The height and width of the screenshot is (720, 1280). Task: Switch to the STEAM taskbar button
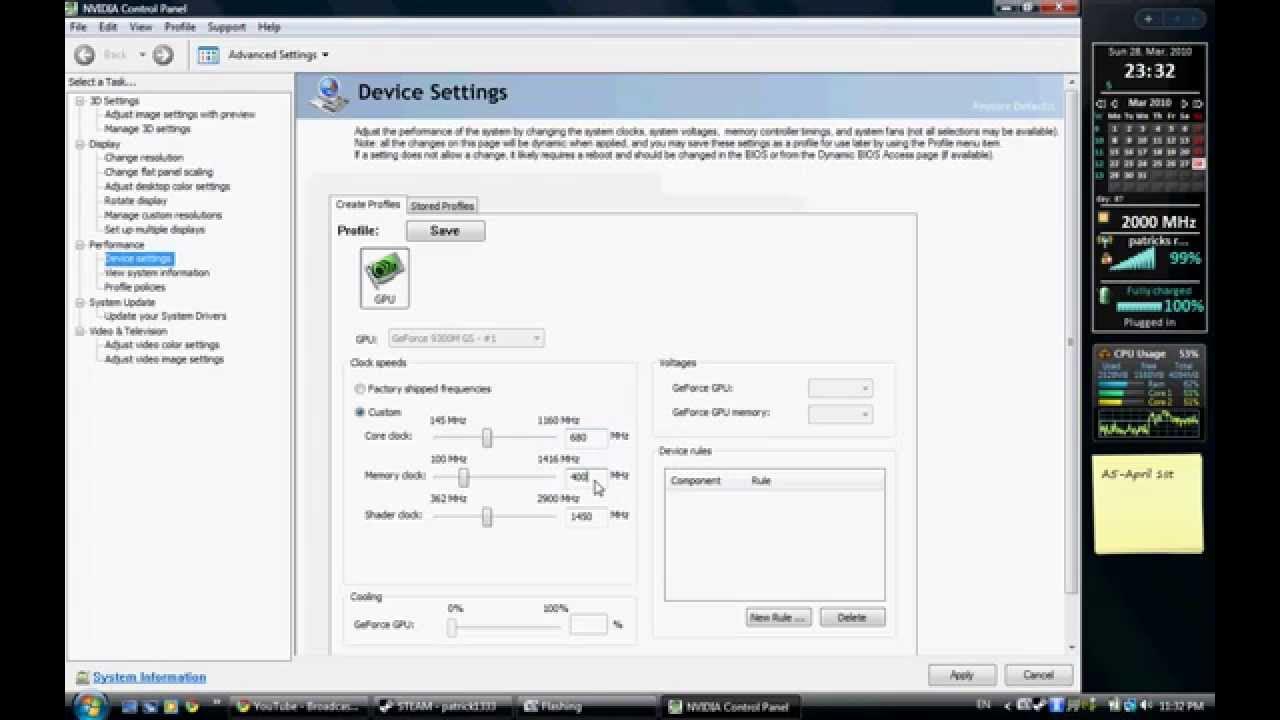[442, 706]
